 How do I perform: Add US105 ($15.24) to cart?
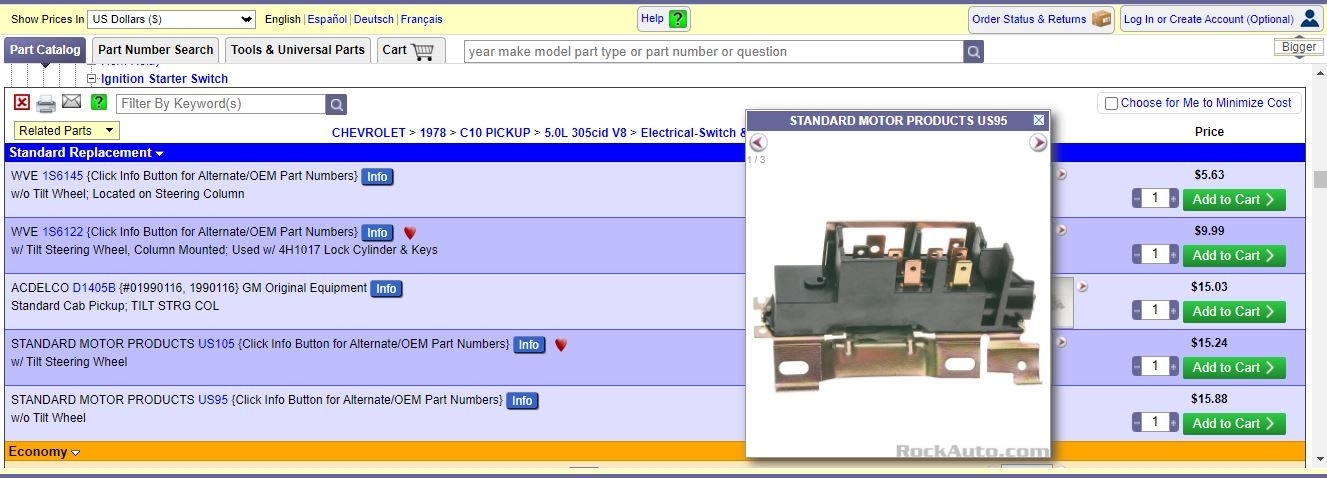point(1234,367)
